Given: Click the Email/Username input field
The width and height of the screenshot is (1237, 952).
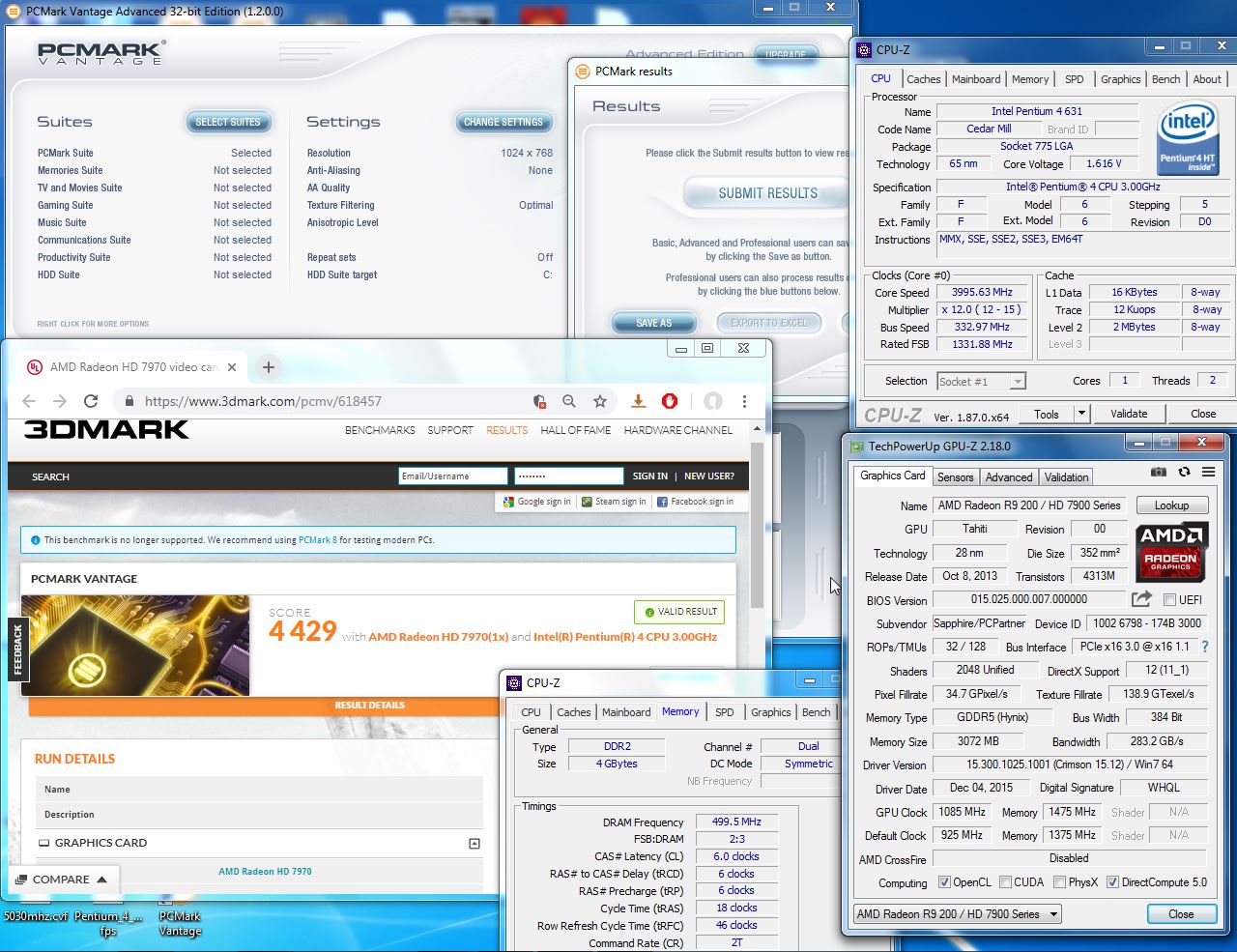Looking at the screenshot, I should pos(452,476).
